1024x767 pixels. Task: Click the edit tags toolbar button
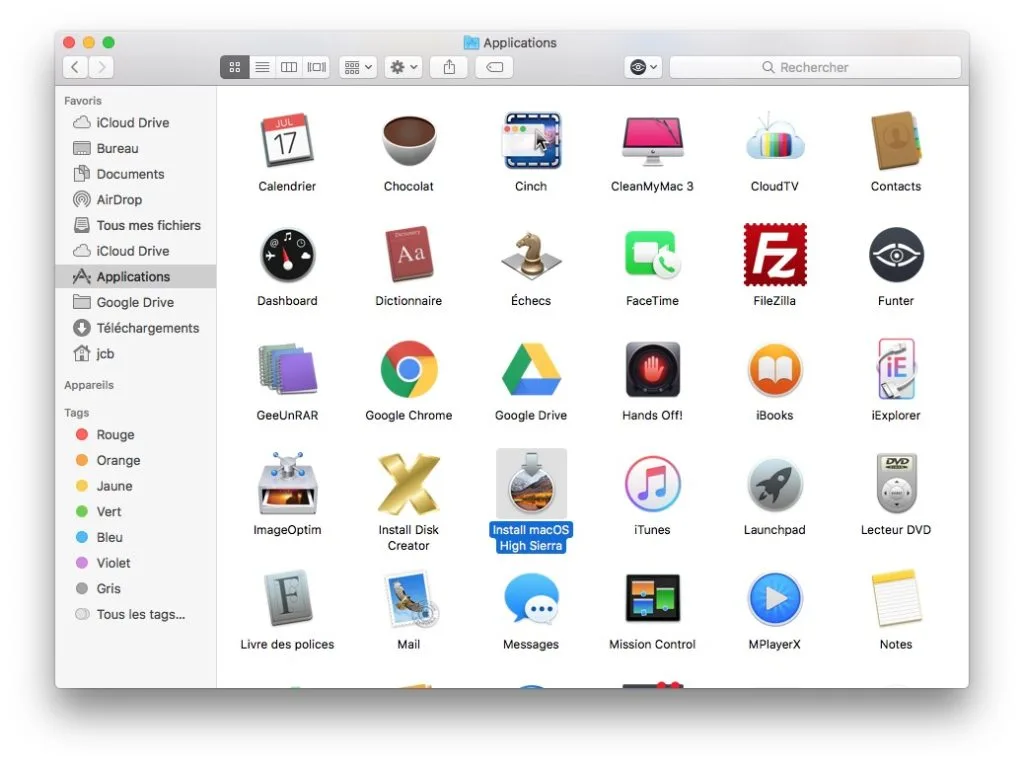494,67
